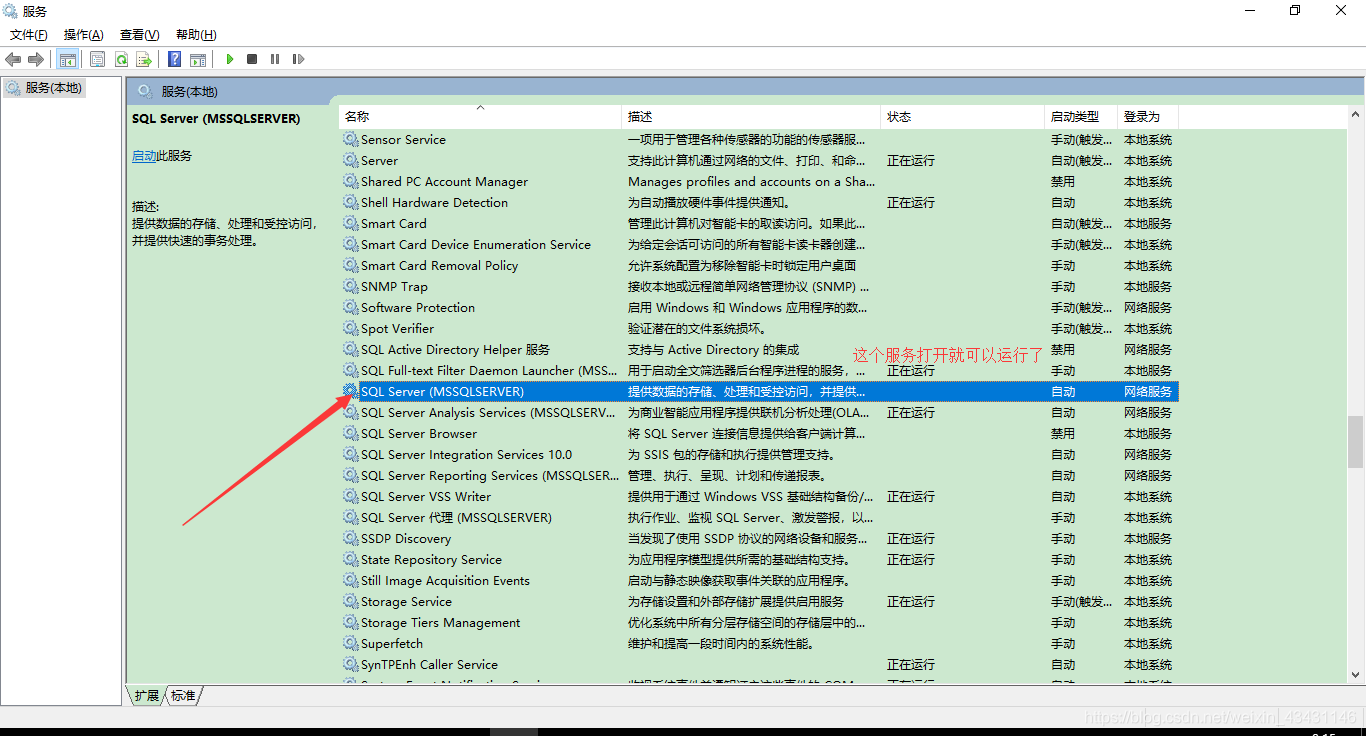Screen dimensions: 1366x736
Task: Select SQL Server Integration Services 10.0 row
Action: 759,454
